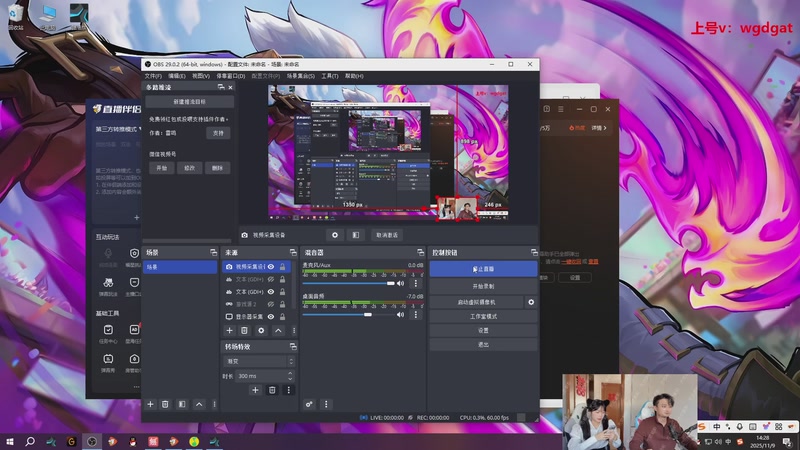Open the three-dot menu for 桌面音频

coord(416,314)
